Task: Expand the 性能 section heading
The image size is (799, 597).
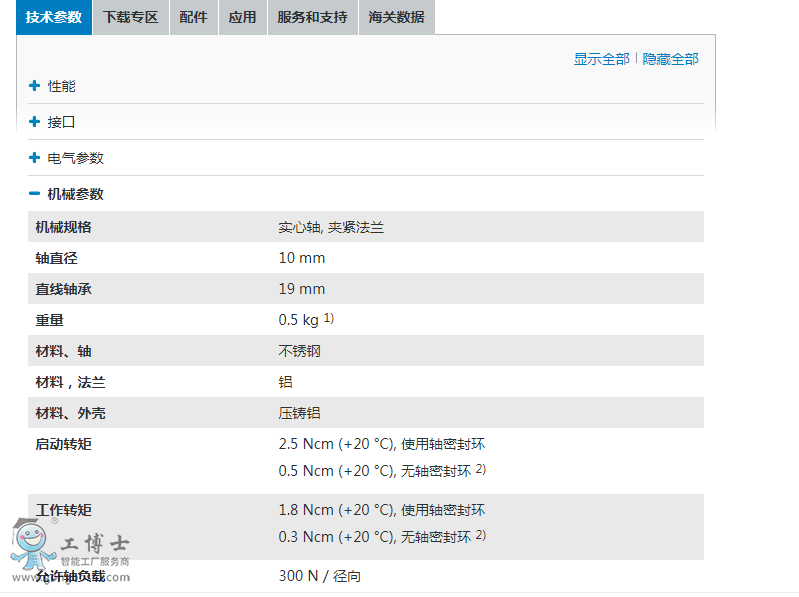Action: pyautogui.click(x=62, y=86)
